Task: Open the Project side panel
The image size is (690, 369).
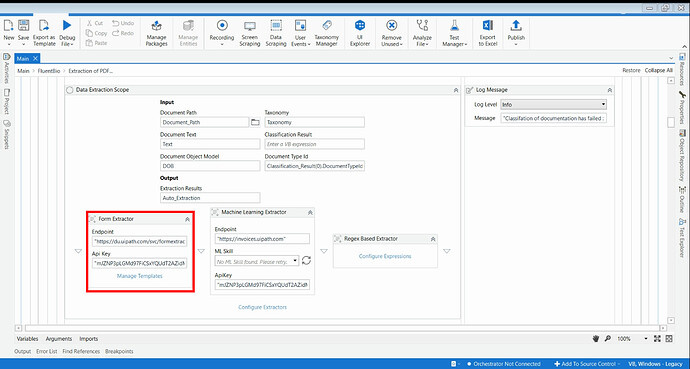Action: [7, 102]
